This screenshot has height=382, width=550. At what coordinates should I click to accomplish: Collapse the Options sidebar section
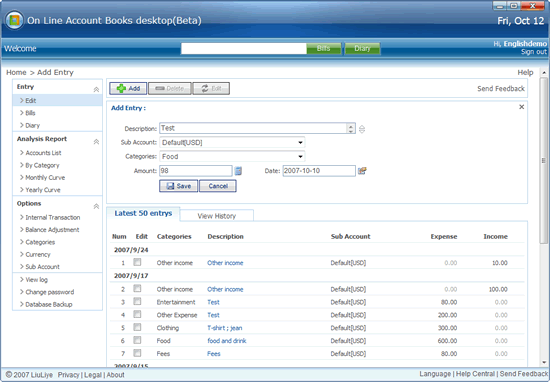pos(96,206)
